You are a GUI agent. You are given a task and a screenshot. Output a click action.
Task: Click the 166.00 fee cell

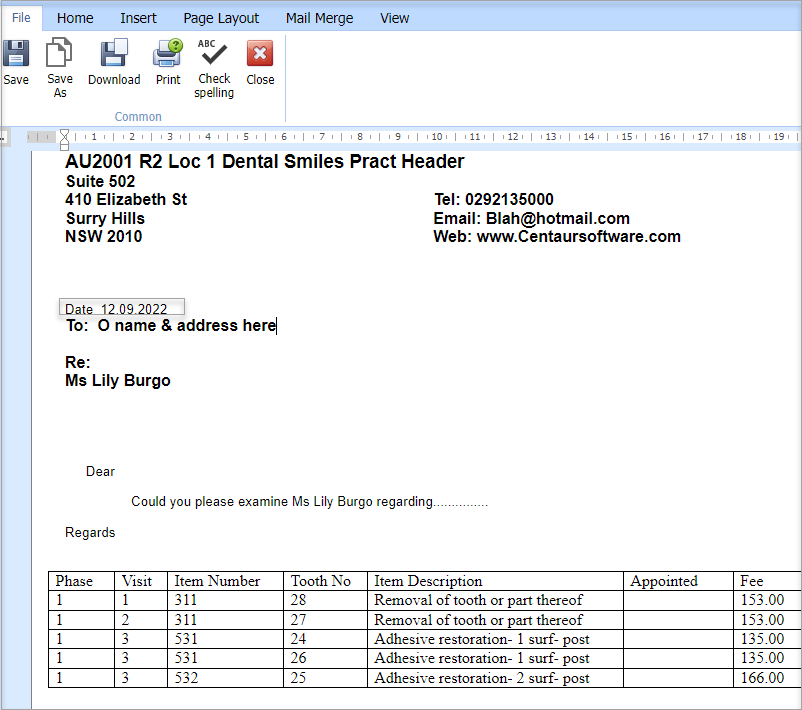coord(767,678)
